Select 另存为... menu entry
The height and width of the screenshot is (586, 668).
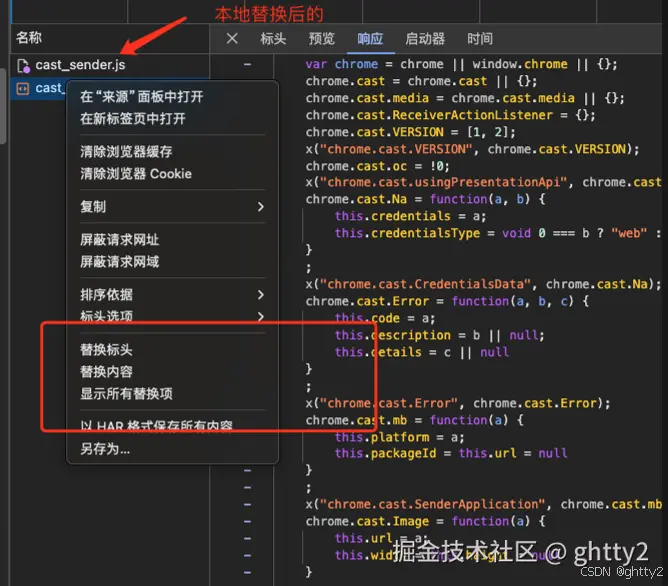pos(105,448)
